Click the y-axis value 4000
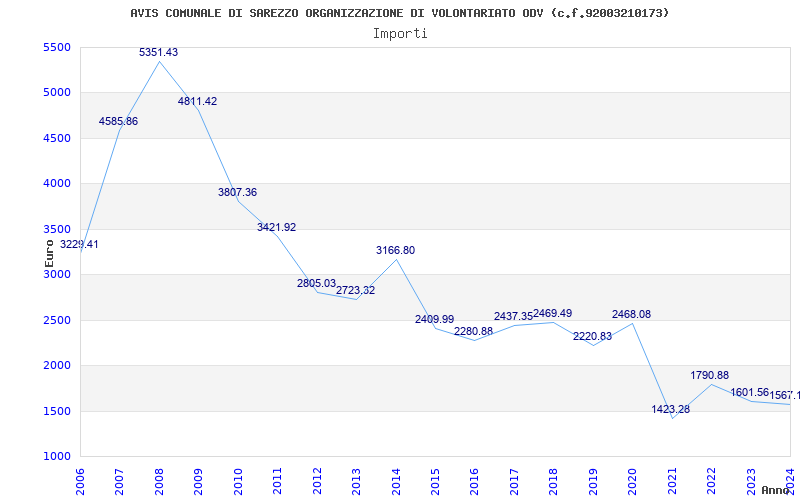Viewport: 800px width, 500px height. click(x=57, y=184)
